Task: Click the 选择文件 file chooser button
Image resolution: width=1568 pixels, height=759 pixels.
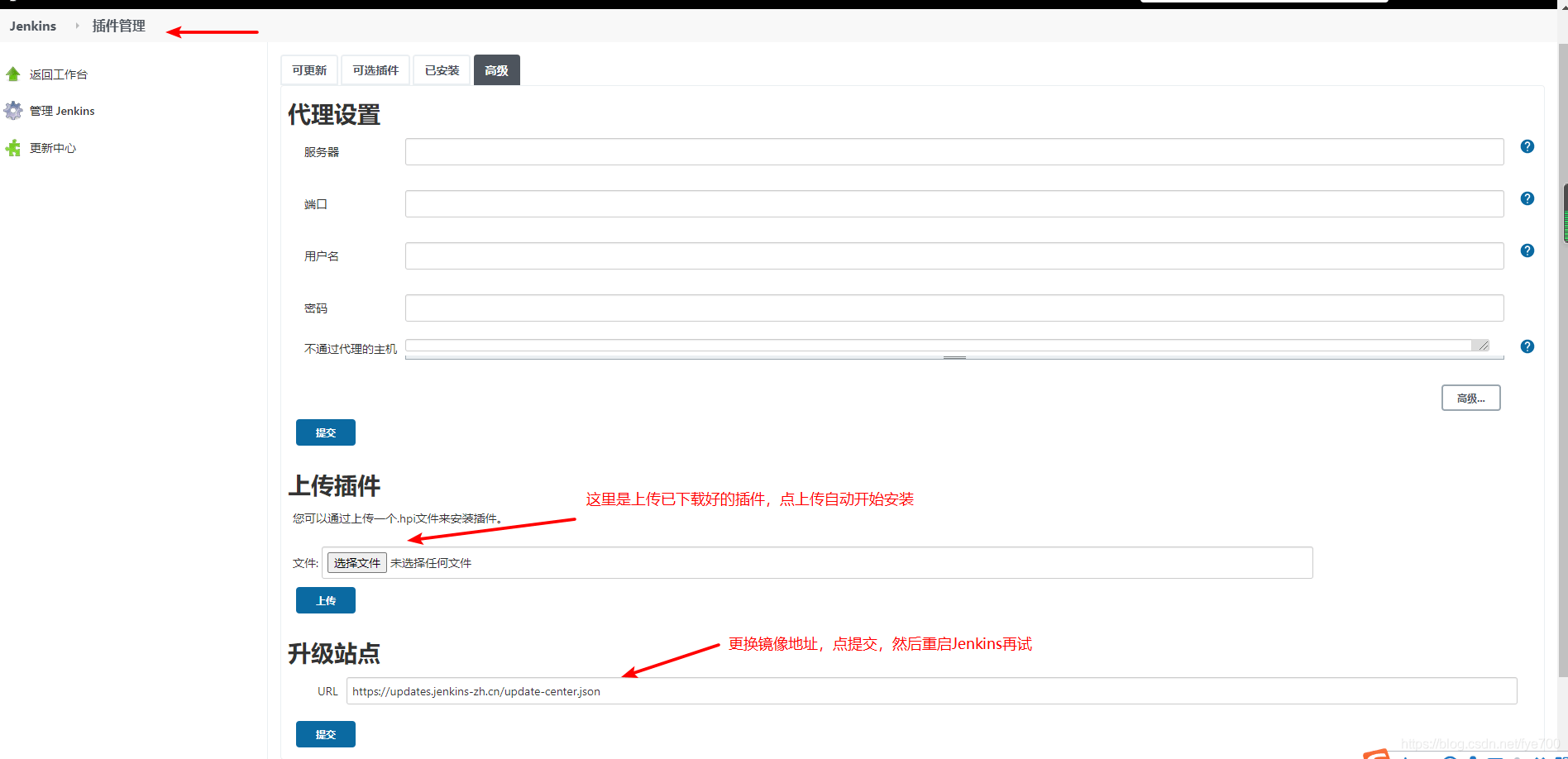Action: click(357, 563)
